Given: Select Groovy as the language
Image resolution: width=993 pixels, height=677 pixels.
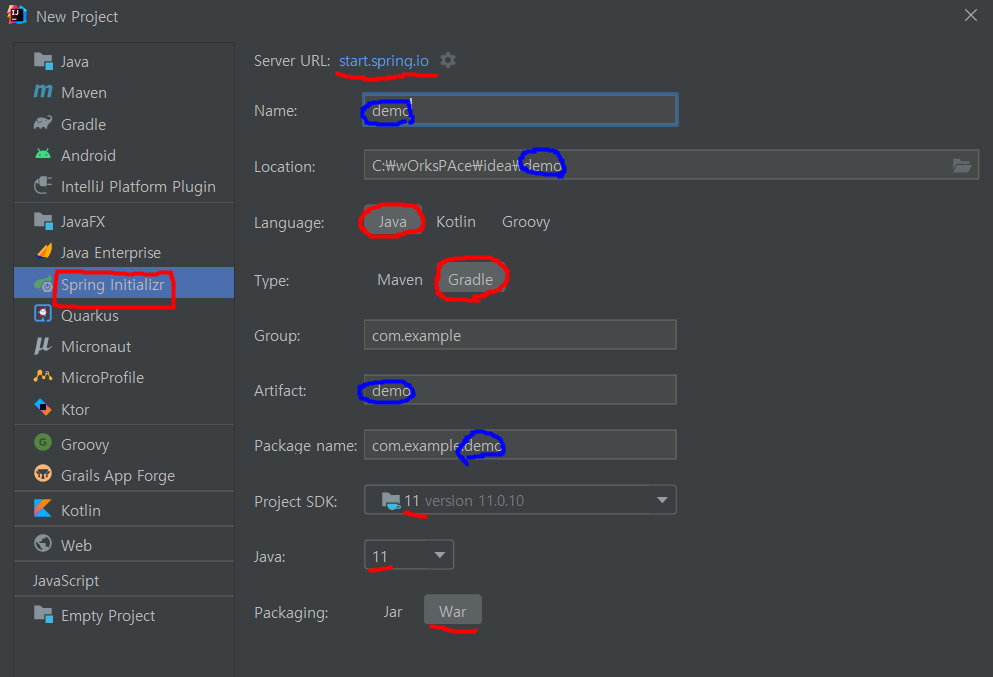Looking at the screenshot, I should [526, 222].
